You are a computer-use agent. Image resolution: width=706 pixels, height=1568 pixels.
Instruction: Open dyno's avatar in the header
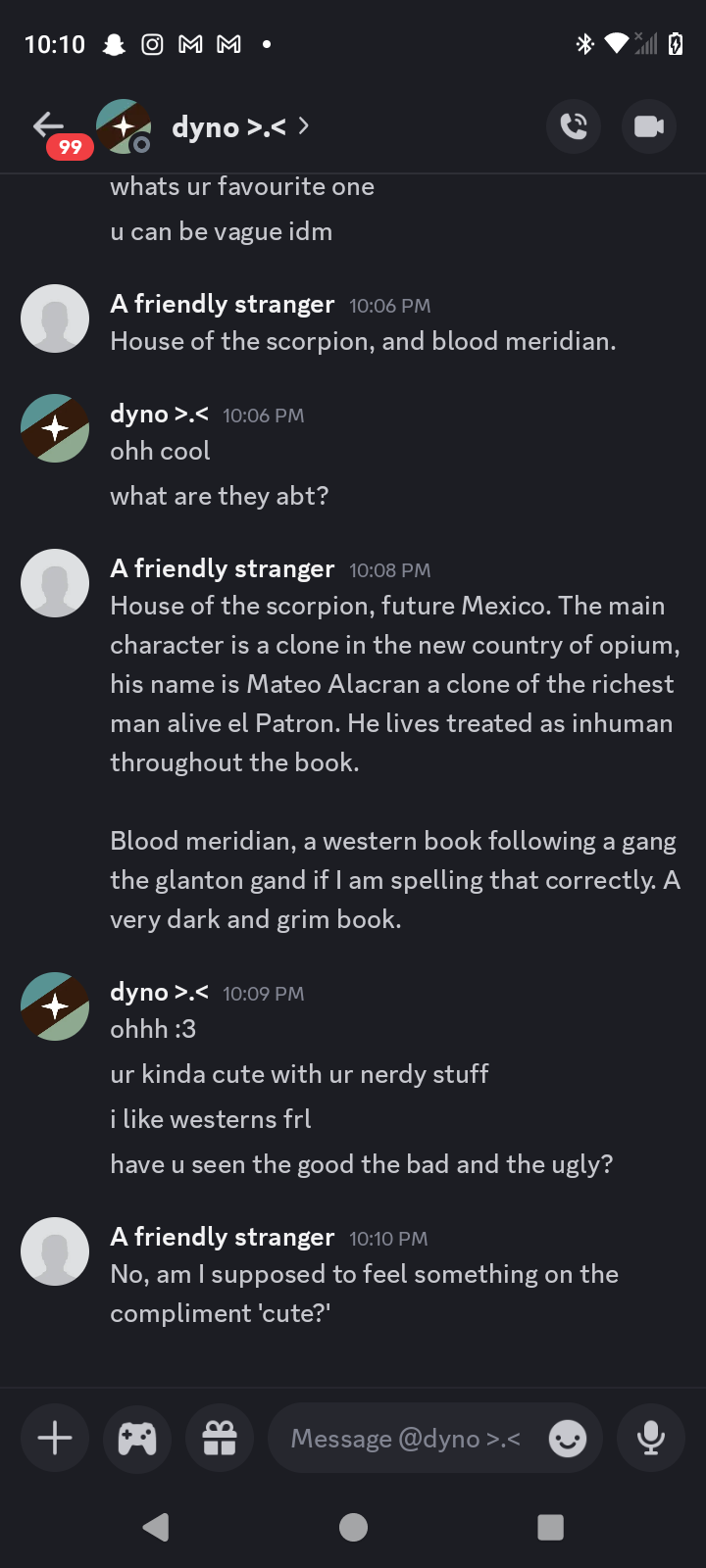coord(124,126)
